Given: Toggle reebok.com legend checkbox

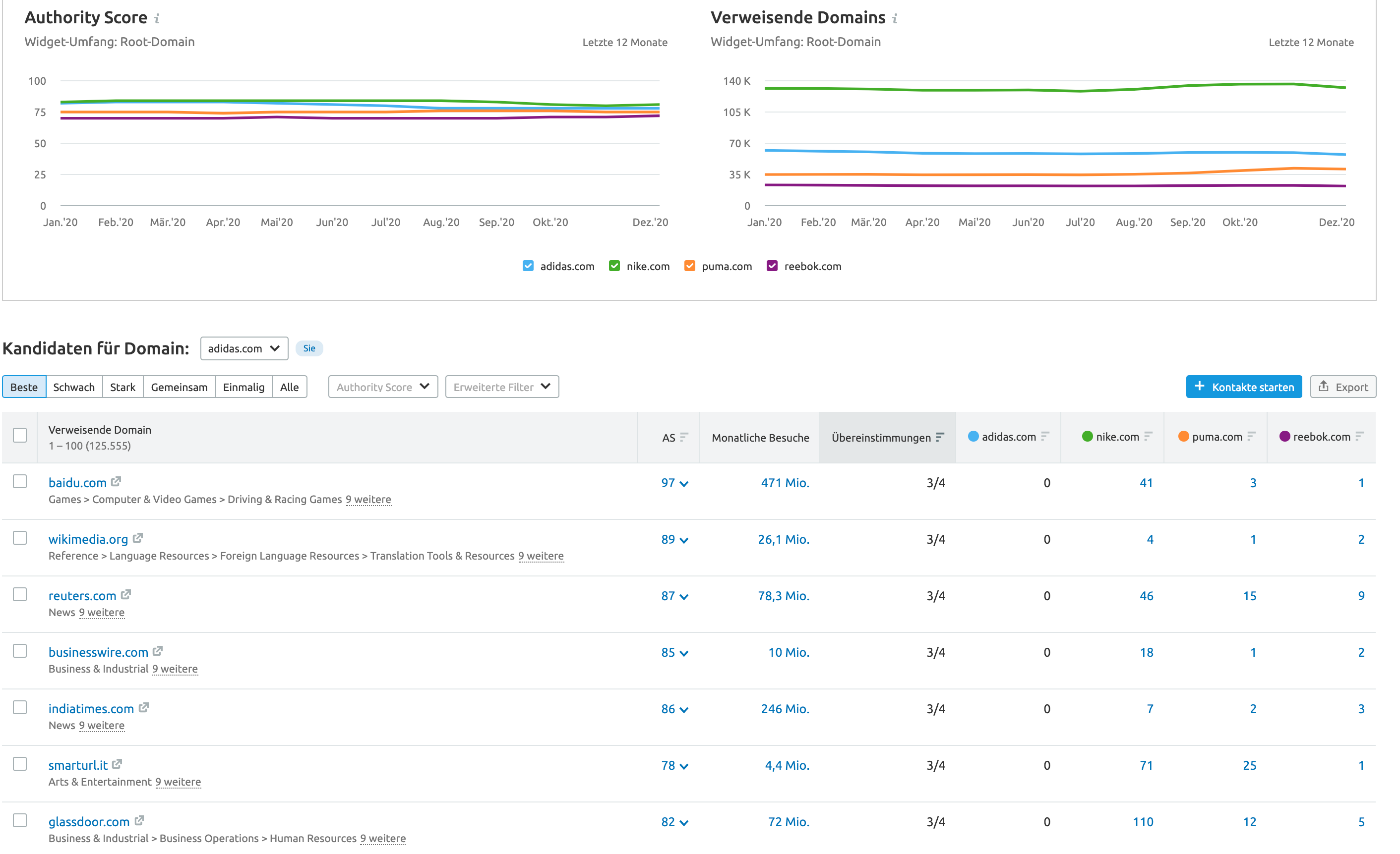Looking at the screenshot, I should [772, 266].
